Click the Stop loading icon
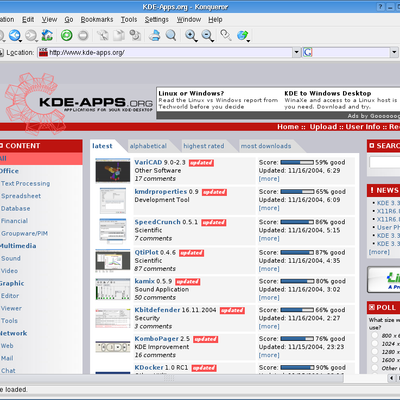 pyautogui.click(x=83, y=35)
